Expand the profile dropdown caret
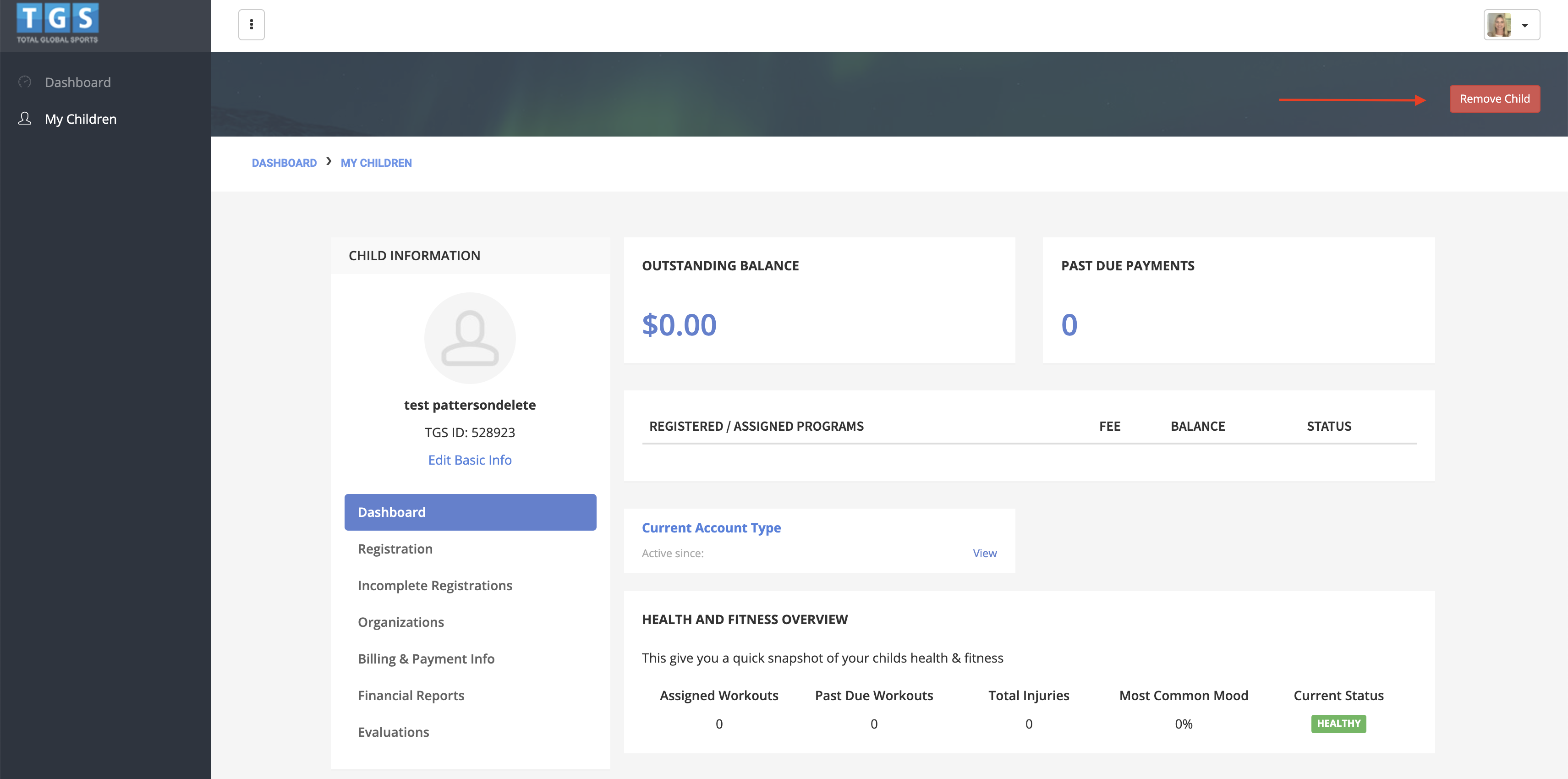Image resolution: width=1568 pixels, height=779 pixels. [1525, 26]
